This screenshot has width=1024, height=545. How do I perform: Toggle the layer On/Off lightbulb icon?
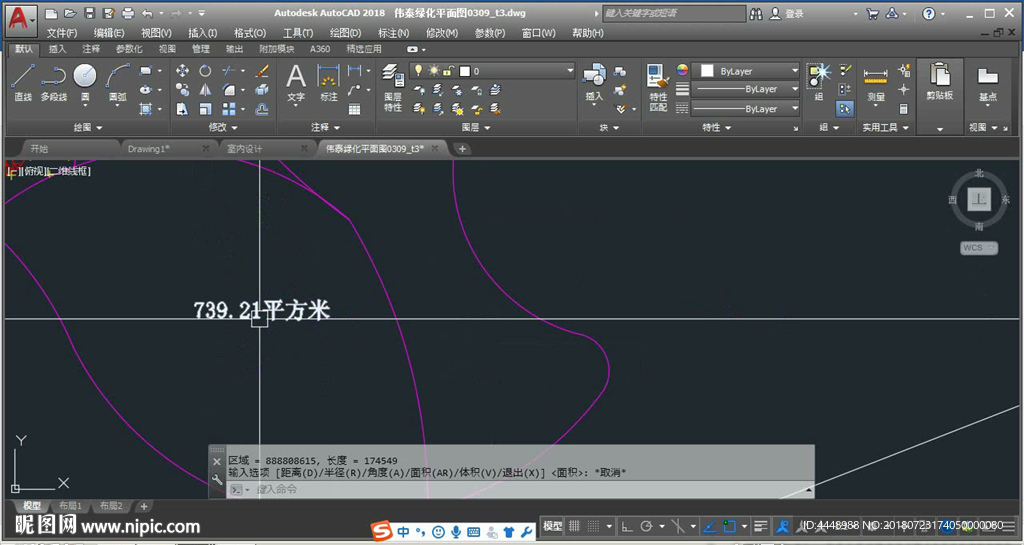click(419, 70)
